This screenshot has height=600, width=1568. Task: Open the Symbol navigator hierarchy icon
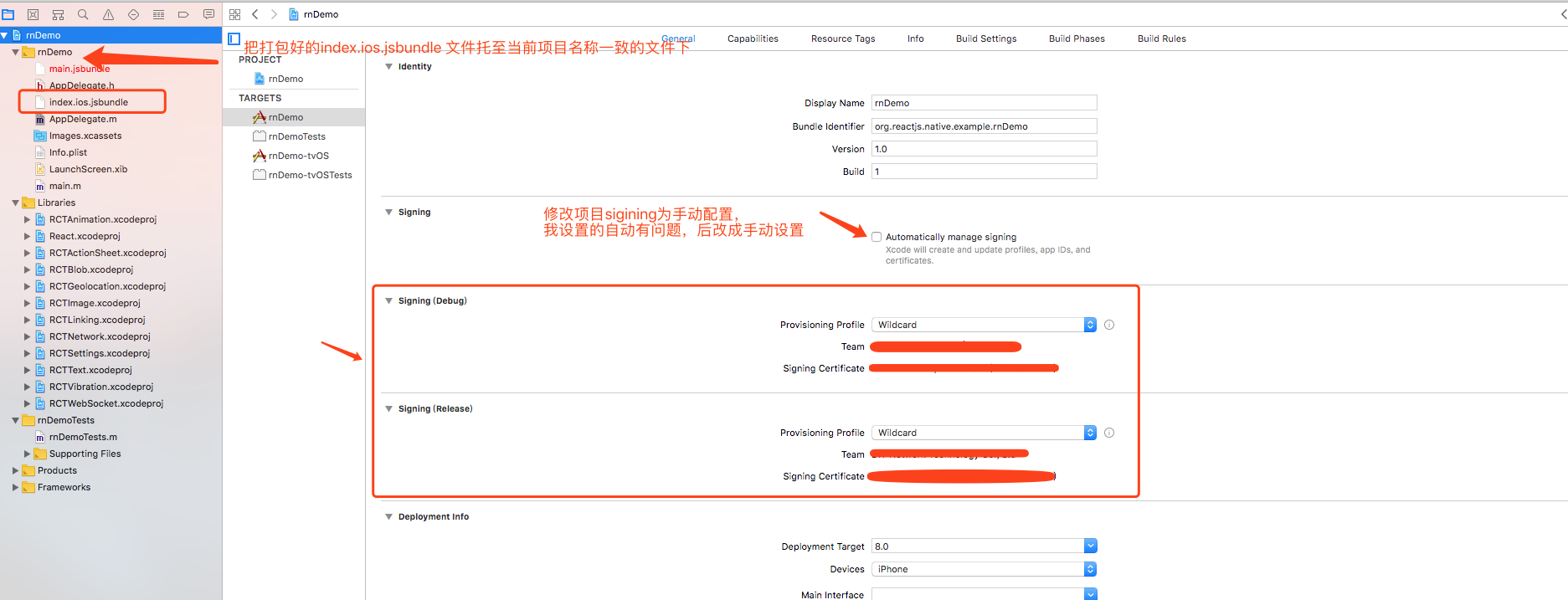point(59,14)
